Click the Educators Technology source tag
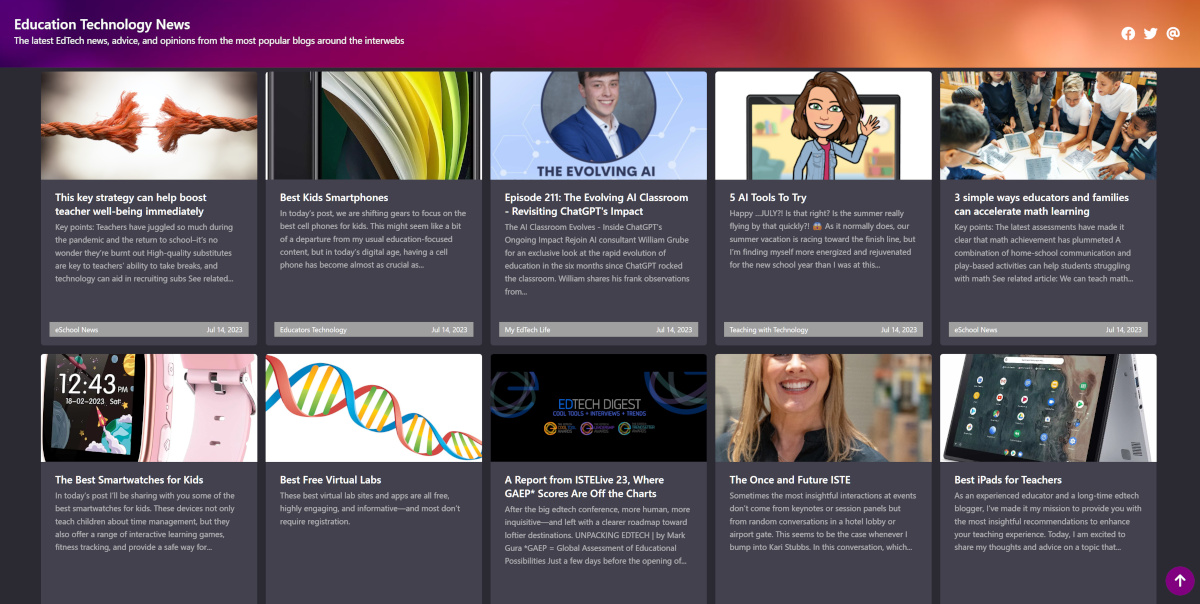 point(313,329)
